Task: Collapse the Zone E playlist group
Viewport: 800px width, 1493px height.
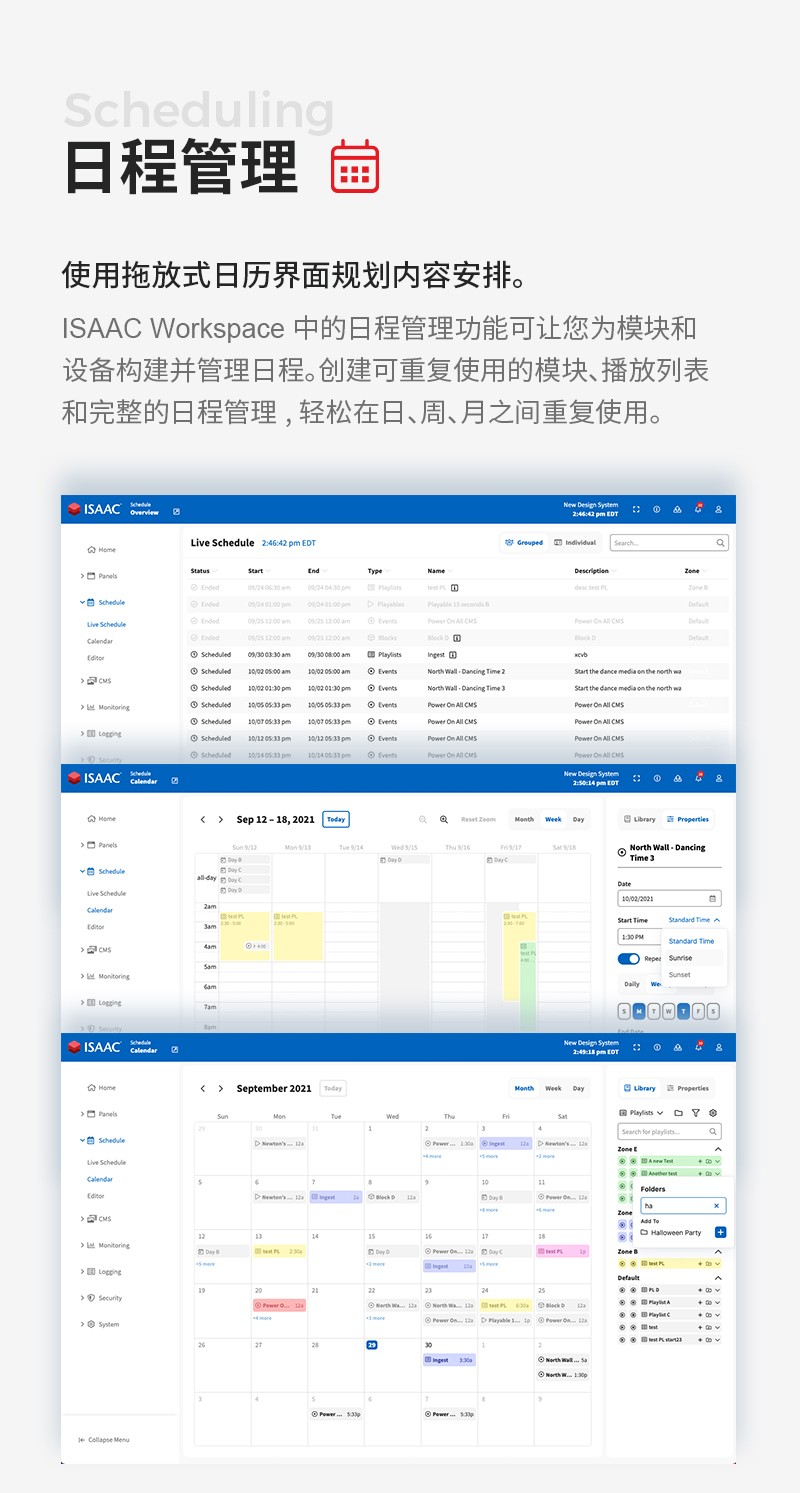Action: pyautogui.click(x=717, y=1149)
